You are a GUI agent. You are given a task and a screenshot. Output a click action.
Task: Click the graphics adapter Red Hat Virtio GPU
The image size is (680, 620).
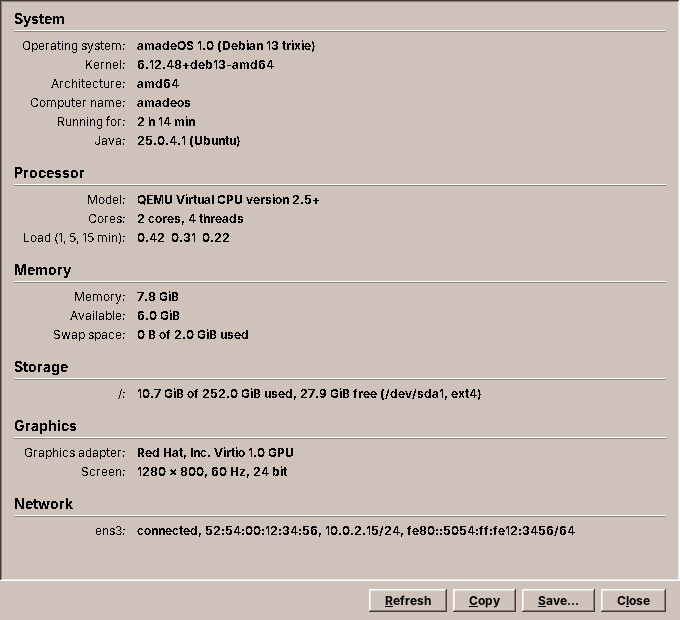[x=215, y=453]
